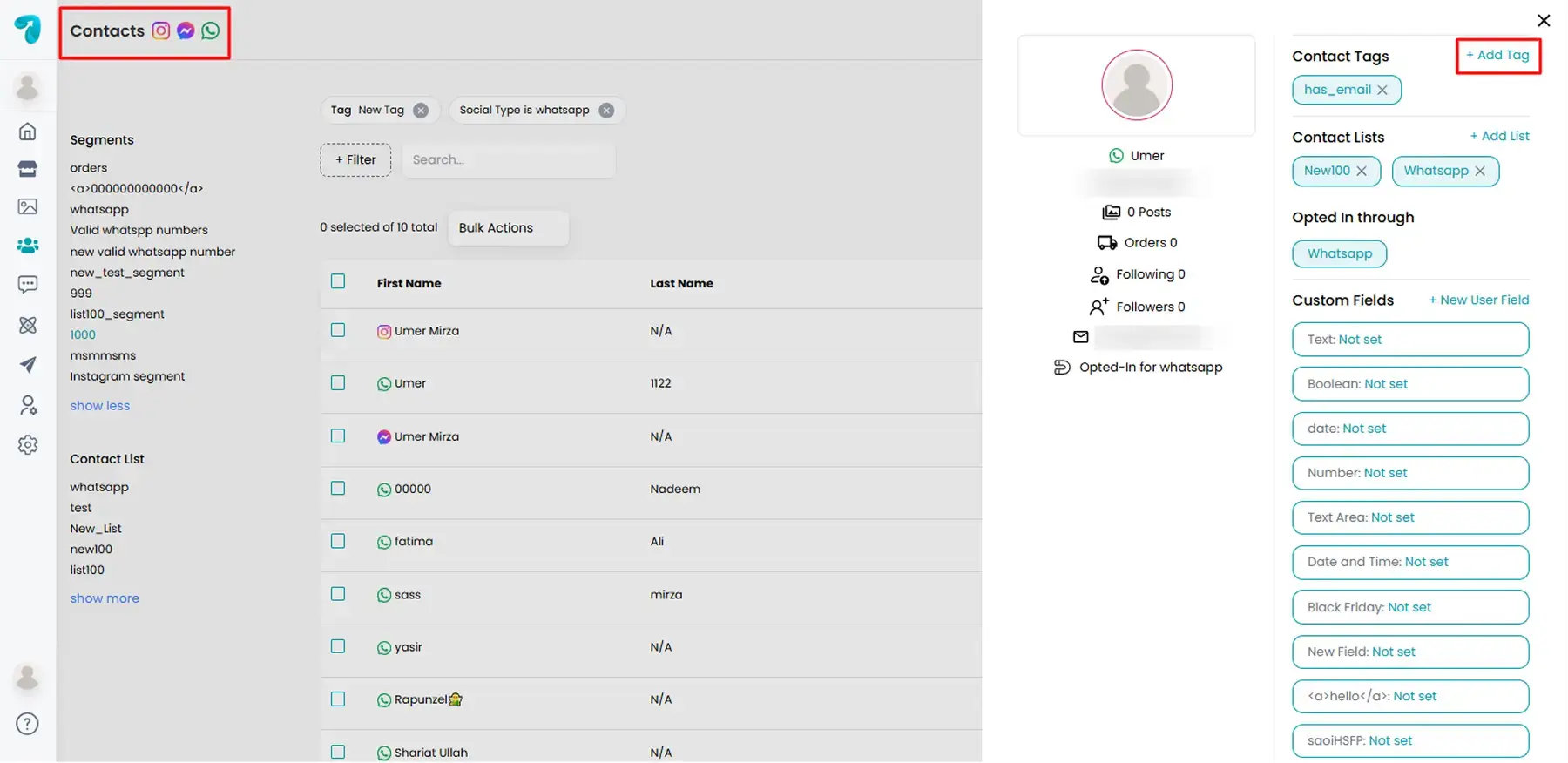The height and width of the screenshot is (763, 1568).
Task: Click the Add Tag link
Action: [1497, 56]
